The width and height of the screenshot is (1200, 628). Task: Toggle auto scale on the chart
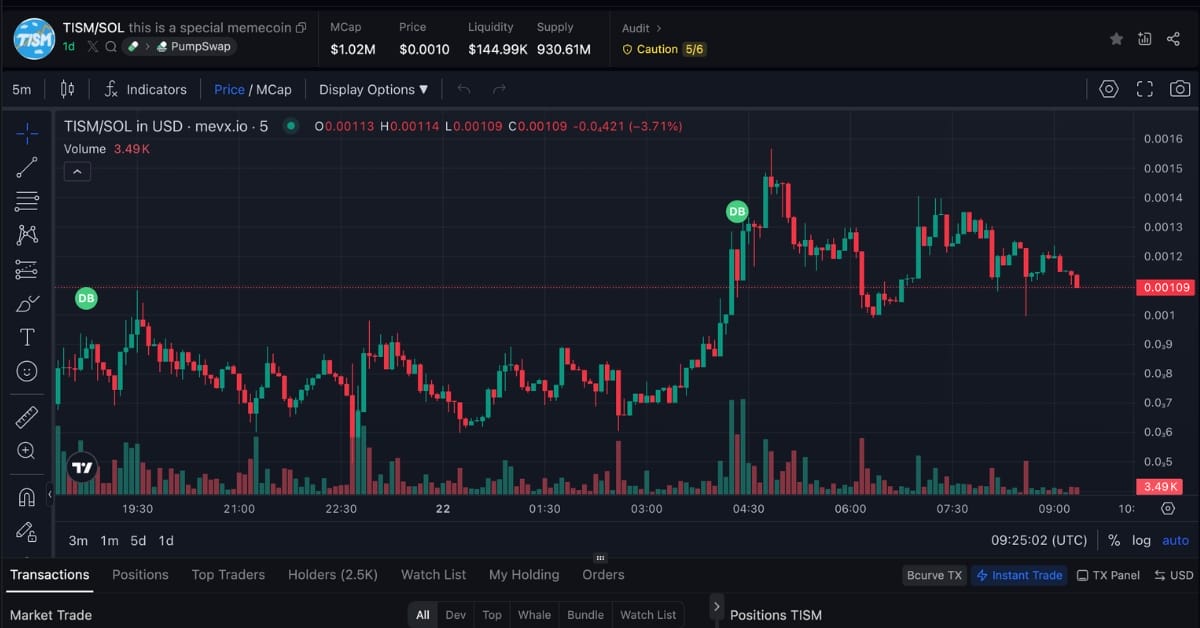click(1175, 540)
